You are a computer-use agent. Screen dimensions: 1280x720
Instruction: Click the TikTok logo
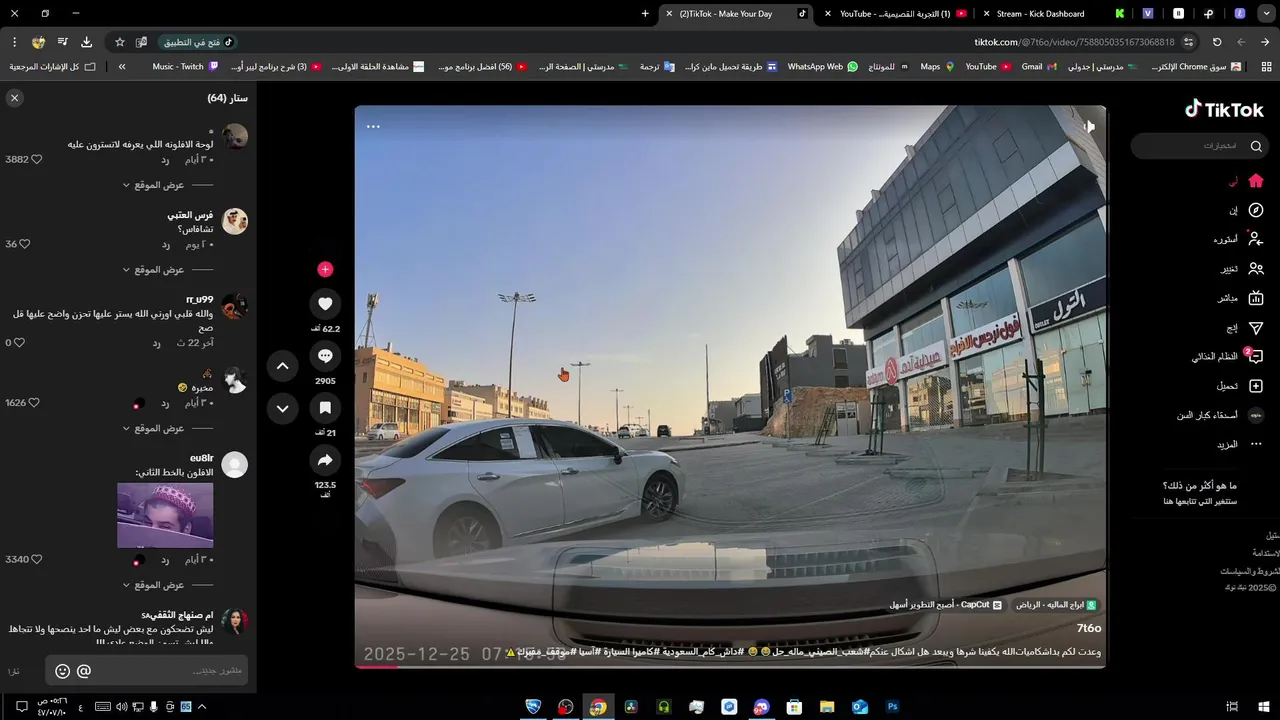[1224, 109]
